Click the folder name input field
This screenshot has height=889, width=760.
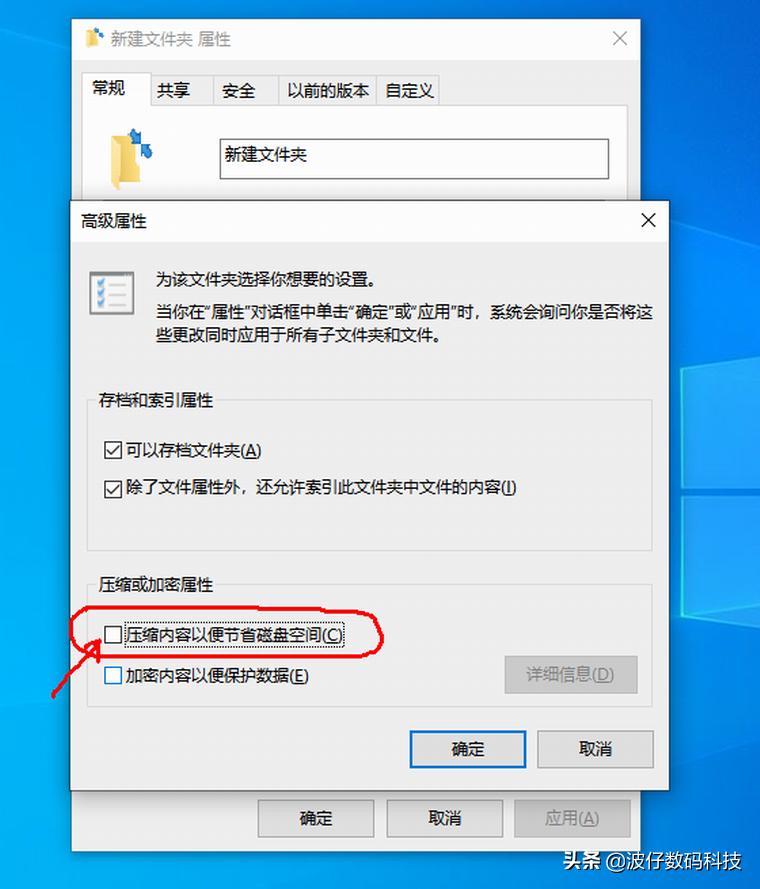pos(414,159)
